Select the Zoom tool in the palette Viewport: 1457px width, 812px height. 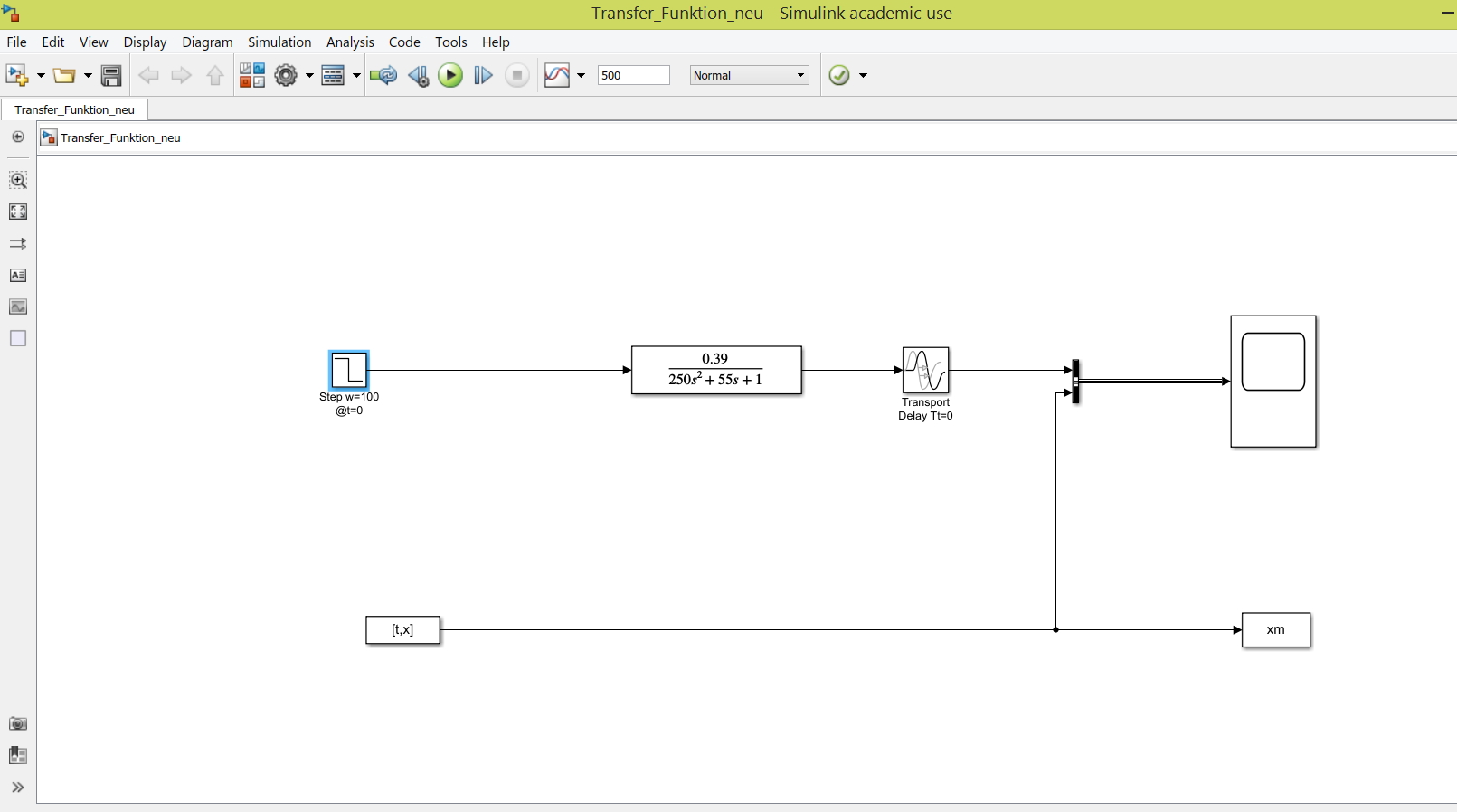[x=18, y=180]
